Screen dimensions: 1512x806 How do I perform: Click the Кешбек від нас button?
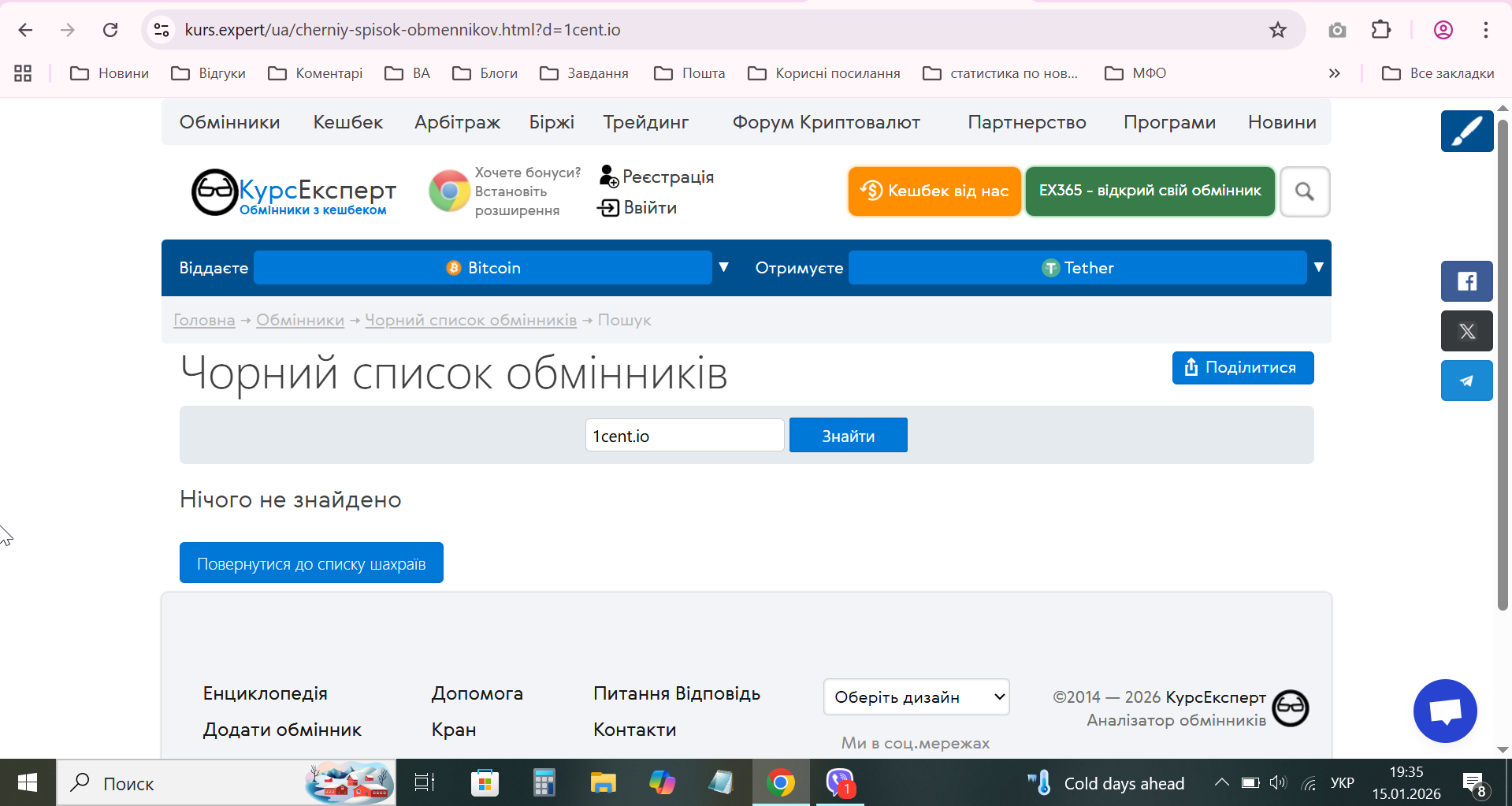[x=934, y=191]
